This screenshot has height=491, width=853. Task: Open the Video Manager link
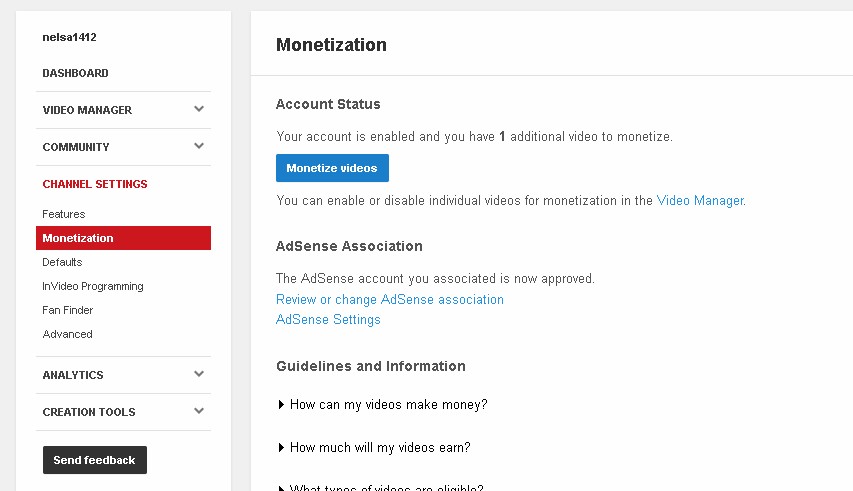point(700,200)
